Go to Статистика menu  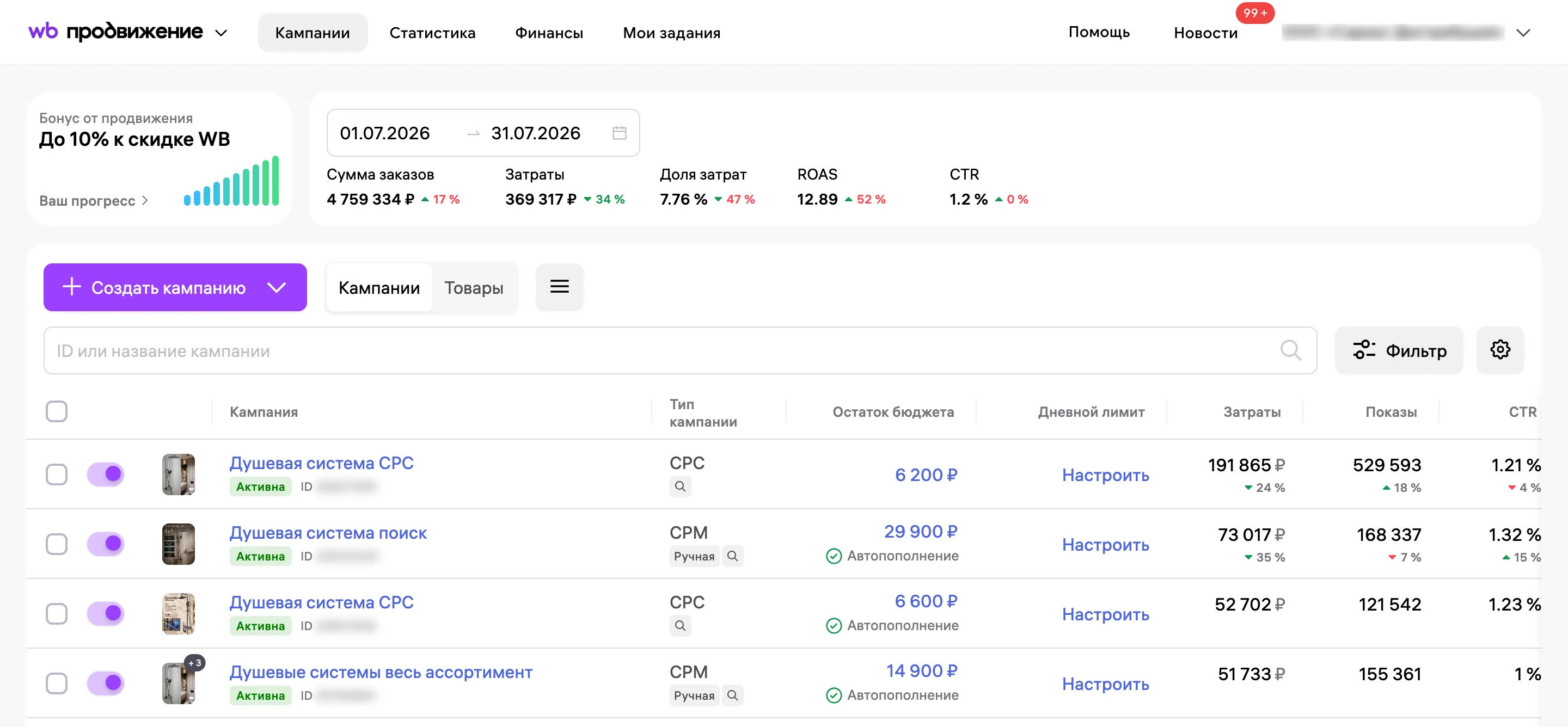point(432,33)
